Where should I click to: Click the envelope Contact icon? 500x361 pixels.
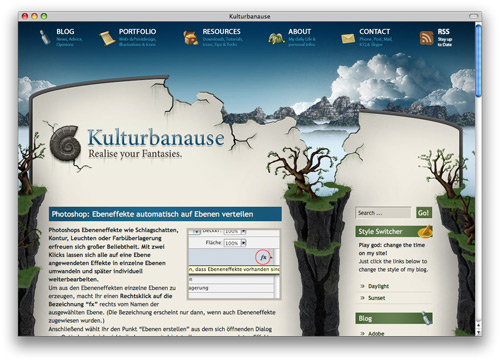348,39
